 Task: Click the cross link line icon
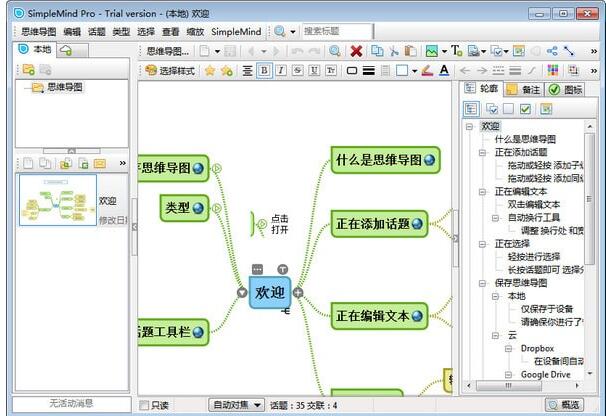[569, 51]
